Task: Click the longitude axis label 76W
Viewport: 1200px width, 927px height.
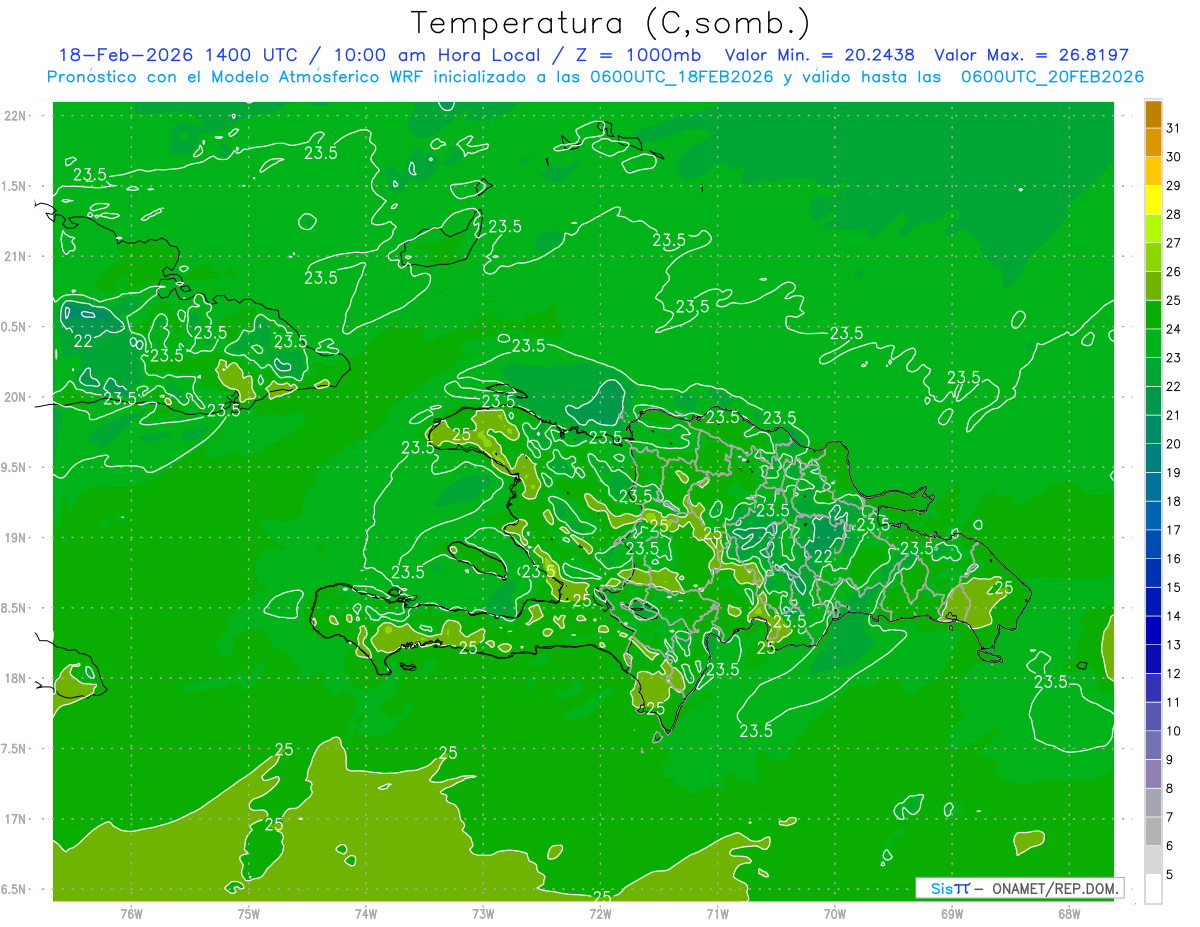Action: pos(131,914)
